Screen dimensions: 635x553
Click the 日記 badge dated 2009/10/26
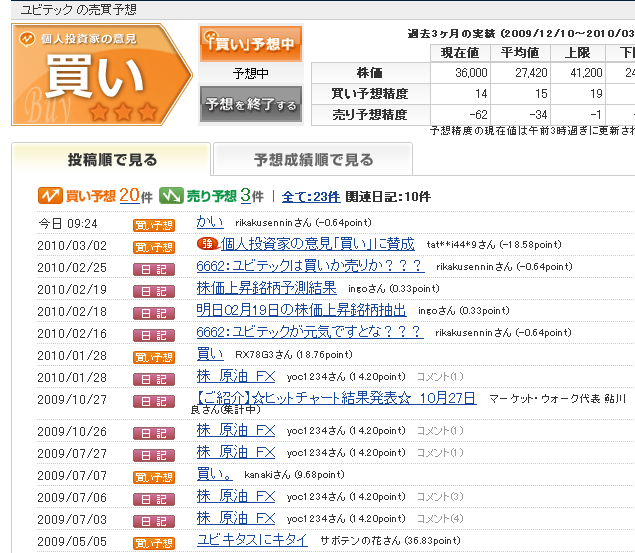coord(154,432)
